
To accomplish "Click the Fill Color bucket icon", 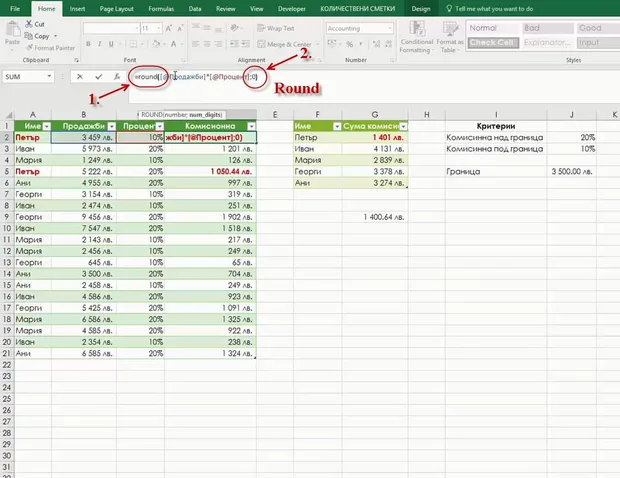I will click(156, 44).
